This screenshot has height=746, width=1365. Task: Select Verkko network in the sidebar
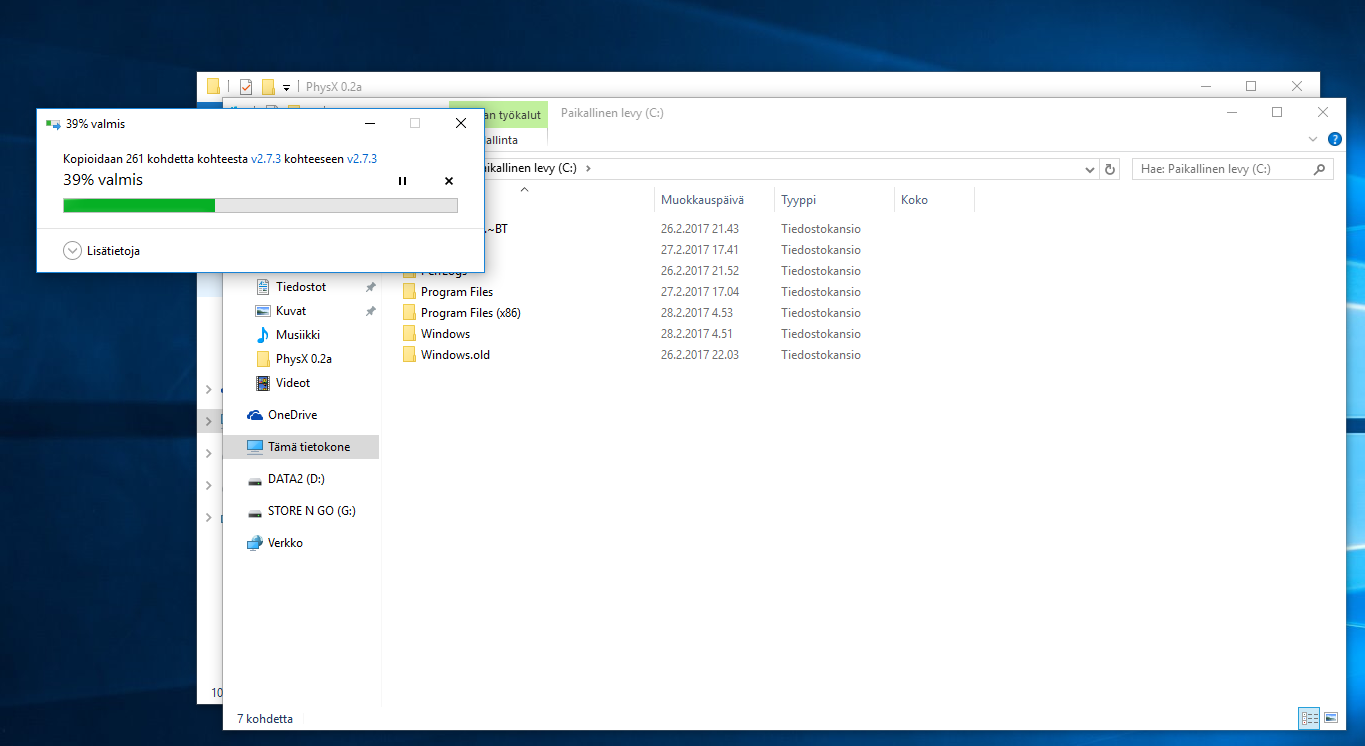click(x=285, y=543)
